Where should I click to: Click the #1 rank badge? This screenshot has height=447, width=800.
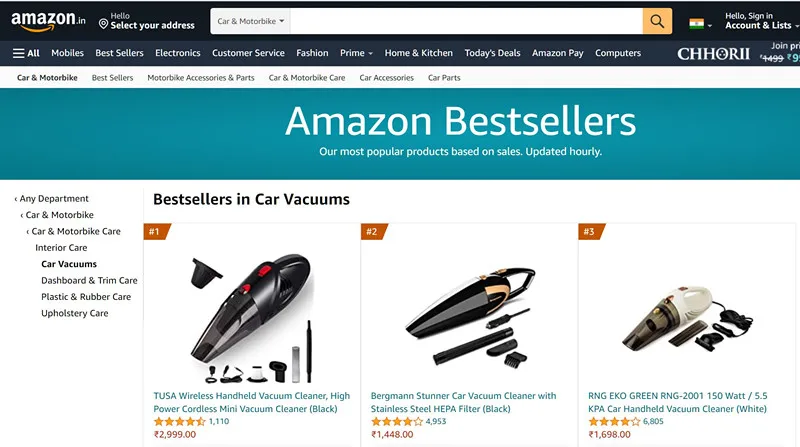[x=156, y=232]
